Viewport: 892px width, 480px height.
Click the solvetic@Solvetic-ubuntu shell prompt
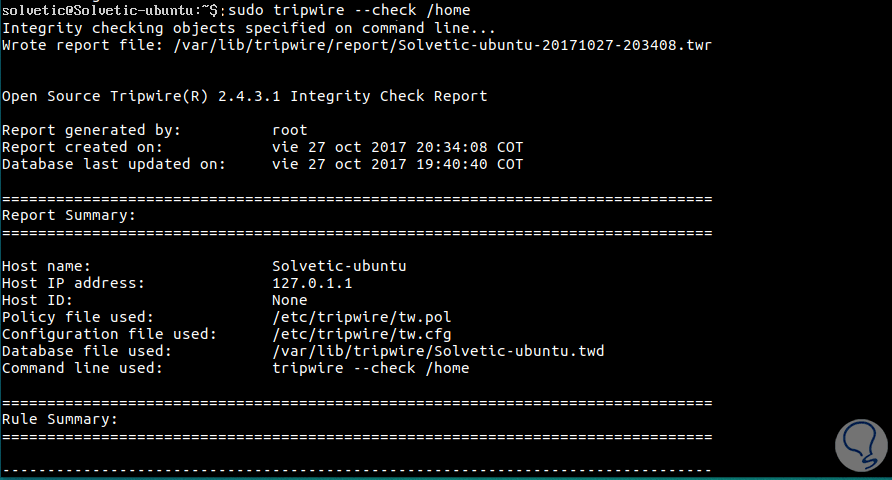110,11
